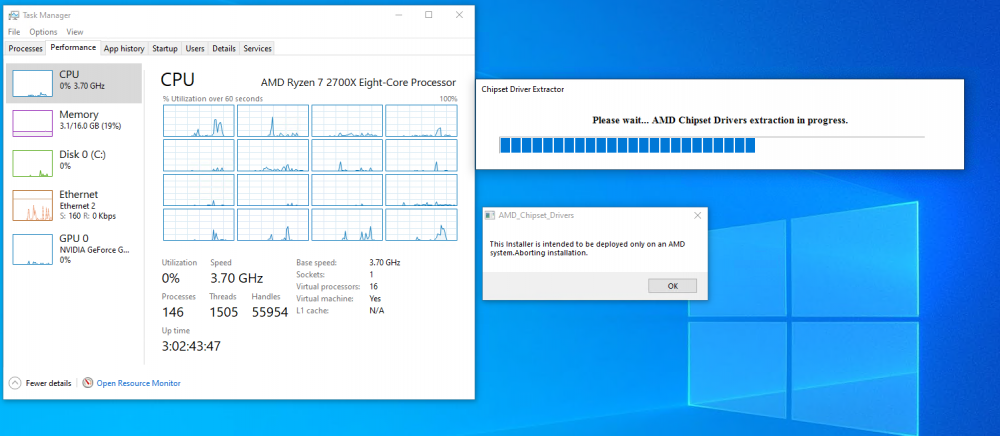1000x436 pixels.
Task: Close the AMD_Chipset_Drivers dialog
Action: click(x=697, y=215)
